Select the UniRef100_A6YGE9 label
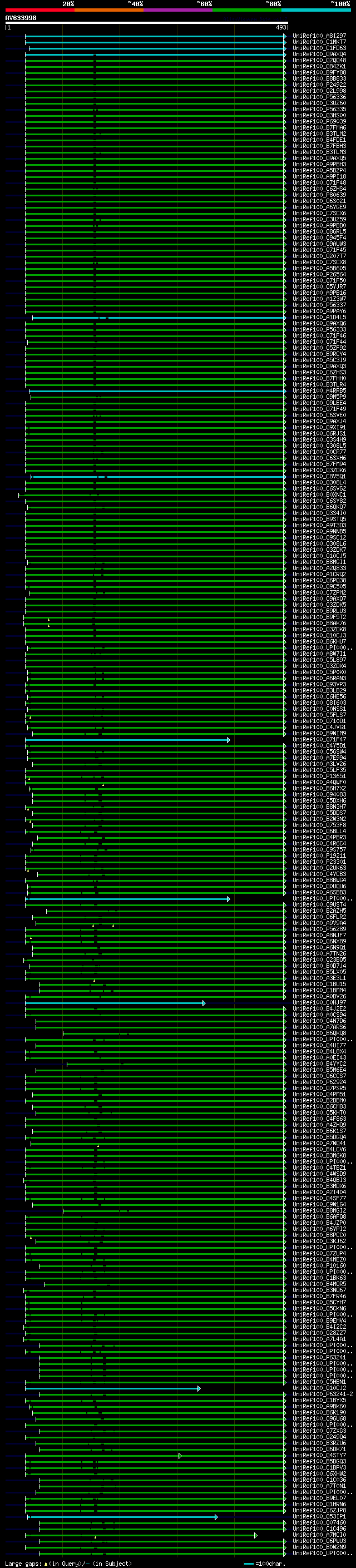Image resolution: width=356 pixels, height=1568 pixels. pos(319,207)
